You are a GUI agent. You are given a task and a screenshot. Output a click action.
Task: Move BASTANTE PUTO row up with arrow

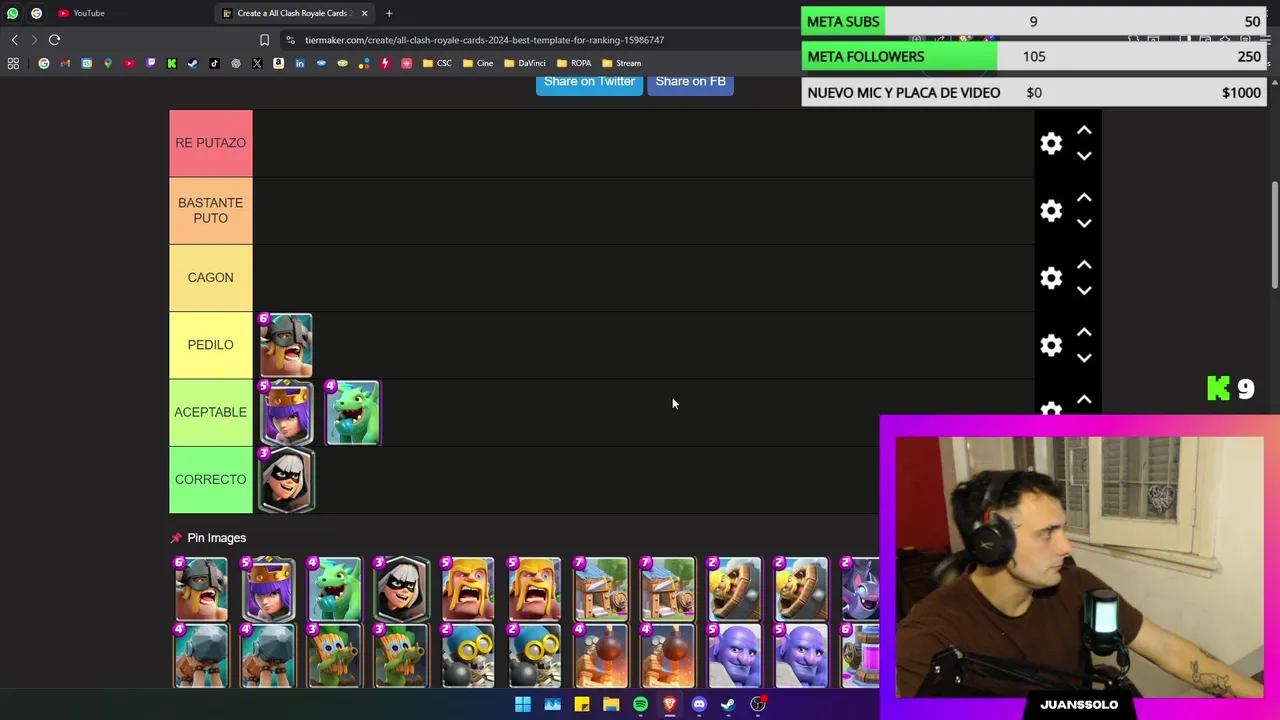pos(1084,197)
